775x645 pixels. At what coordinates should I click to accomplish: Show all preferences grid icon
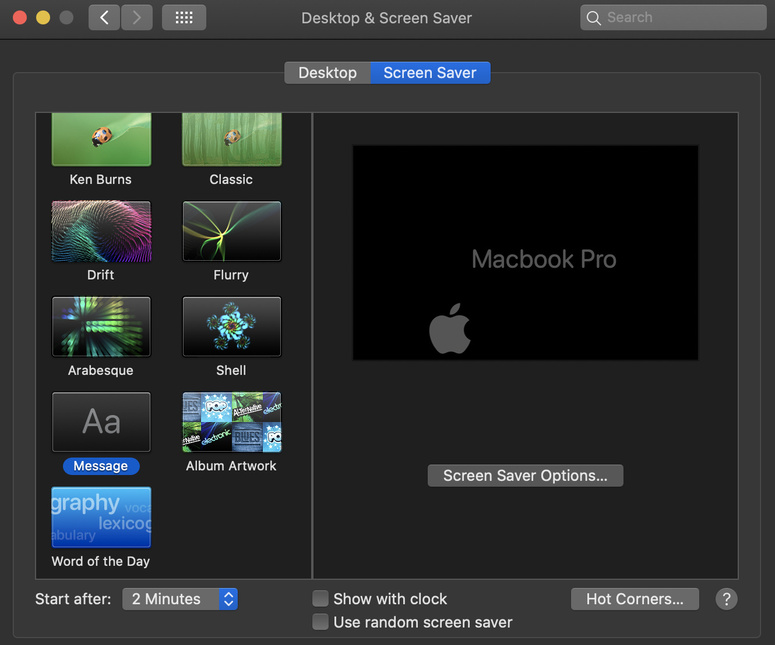184,18
